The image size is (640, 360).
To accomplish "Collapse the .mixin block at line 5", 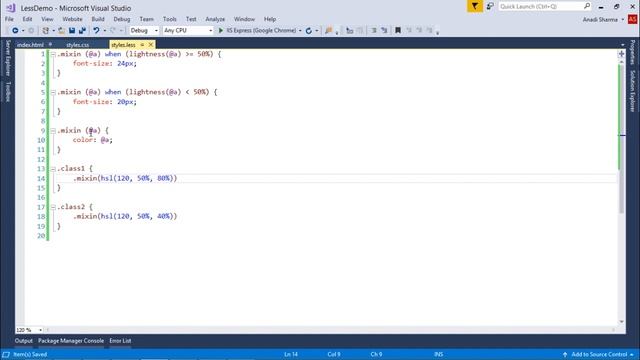I will pyautogui.click(x=53, y=93).
